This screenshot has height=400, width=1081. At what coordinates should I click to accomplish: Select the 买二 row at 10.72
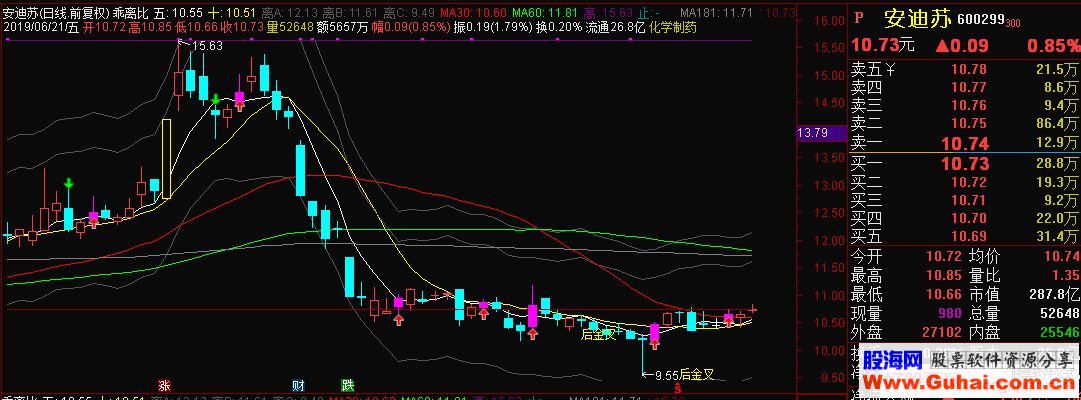tap(965, 183)
